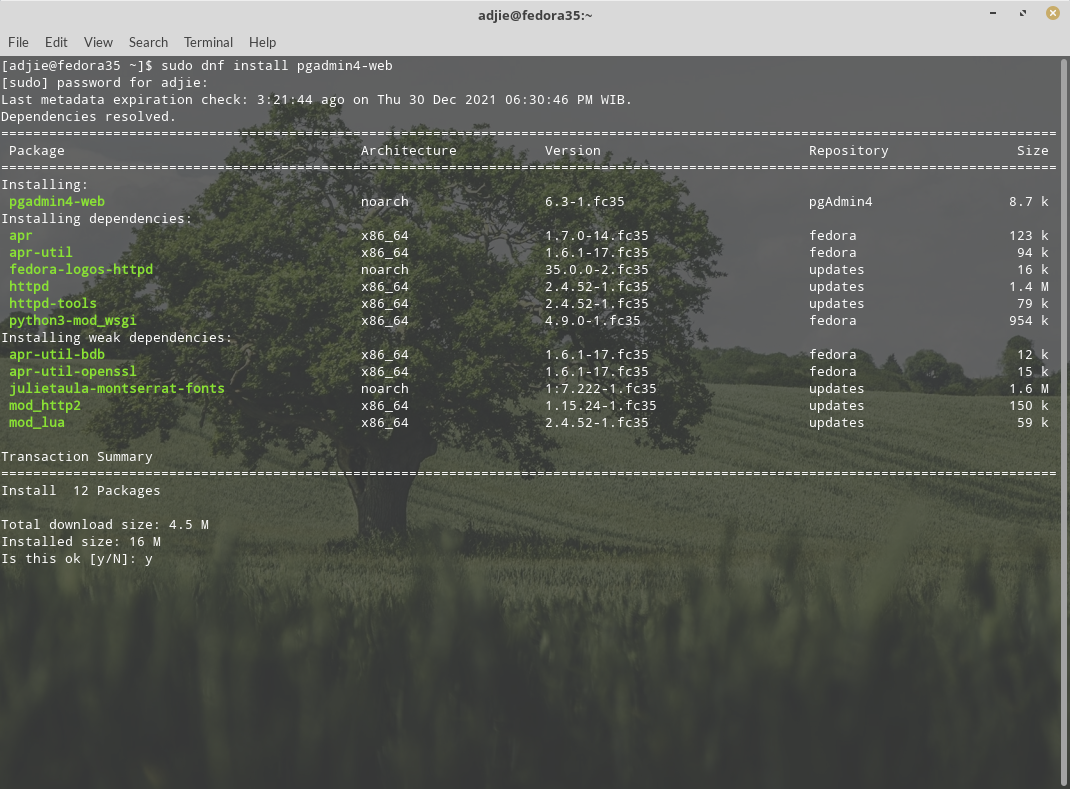The image size is (1070, 789).
Task: Click the fedora-logos-httpd package name
Action: click(81, 270)
